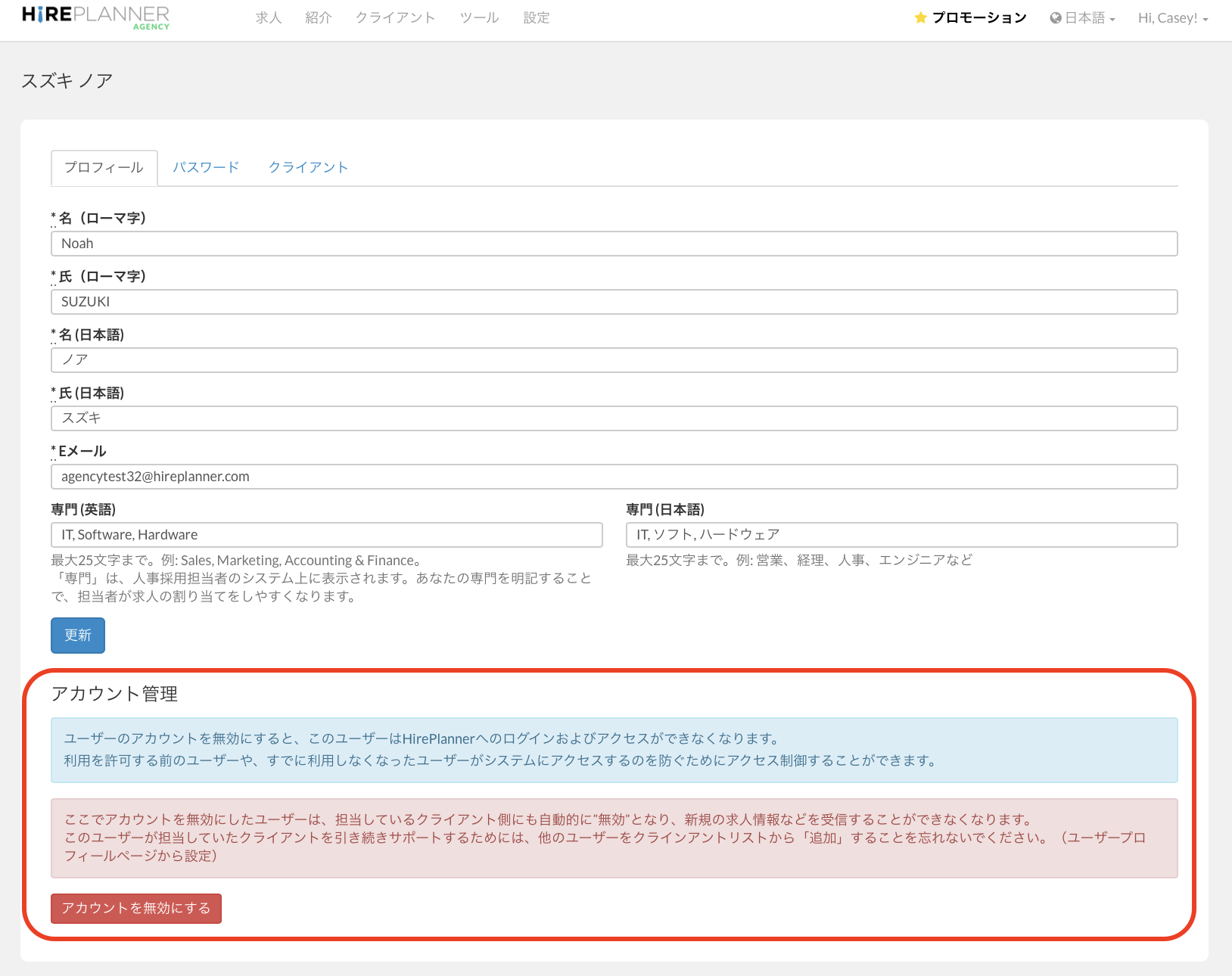Switch to the クライアント profile tab

tap(308, 167)
